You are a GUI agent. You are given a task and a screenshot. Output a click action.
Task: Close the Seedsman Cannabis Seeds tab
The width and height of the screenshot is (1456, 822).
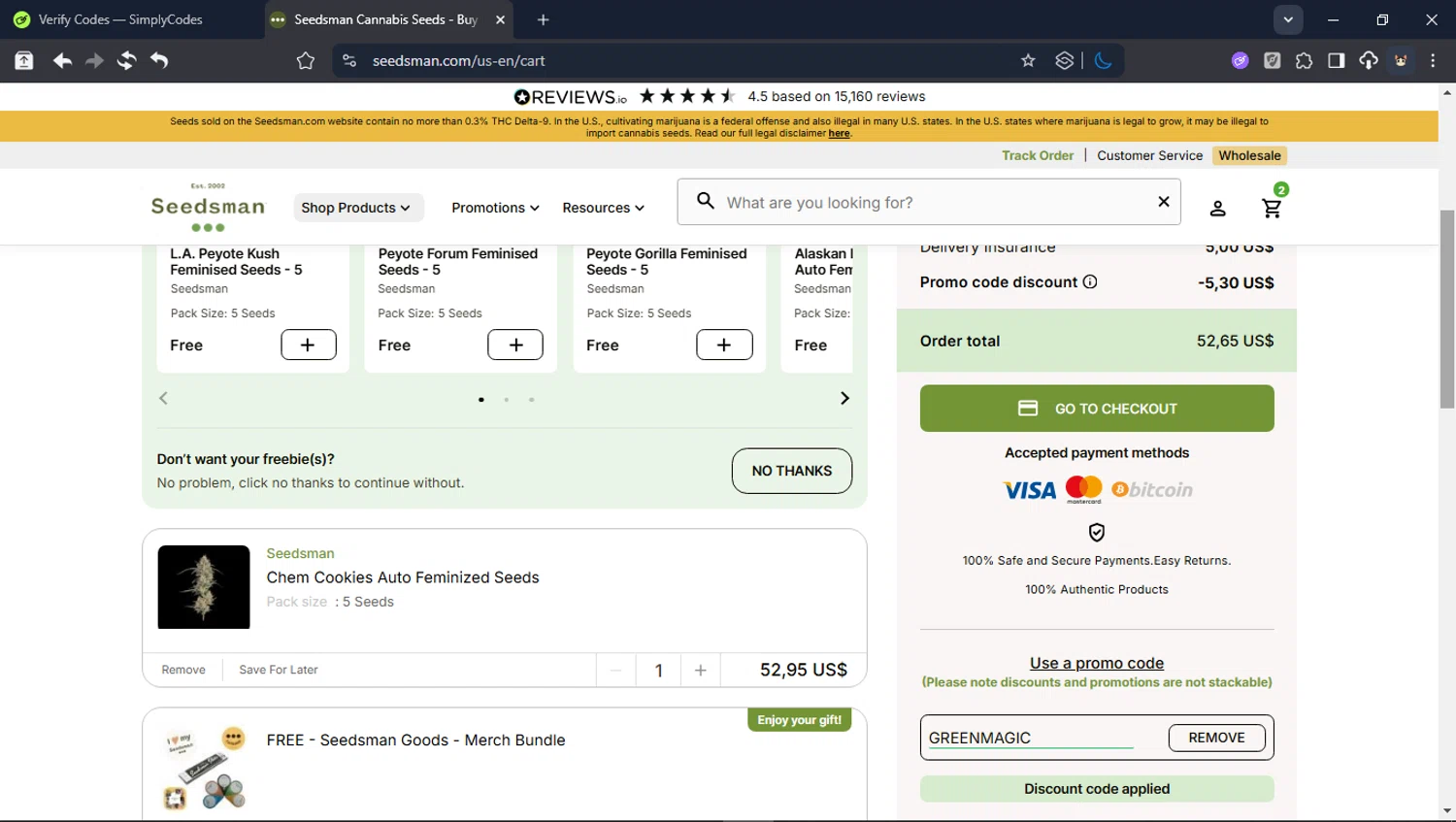pyautogui.click(x=500, y=19)
